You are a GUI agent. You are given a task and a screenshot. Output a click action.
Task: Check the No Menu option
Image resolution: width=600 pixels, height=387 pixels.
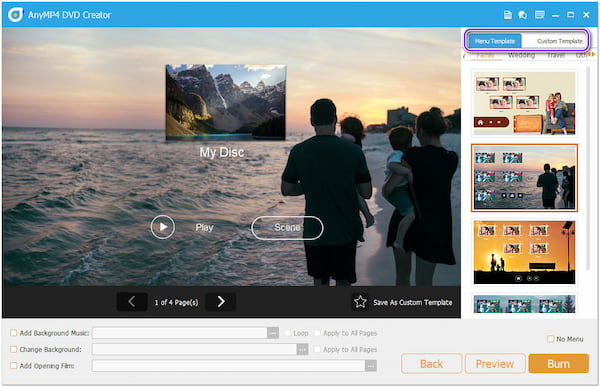550,339
